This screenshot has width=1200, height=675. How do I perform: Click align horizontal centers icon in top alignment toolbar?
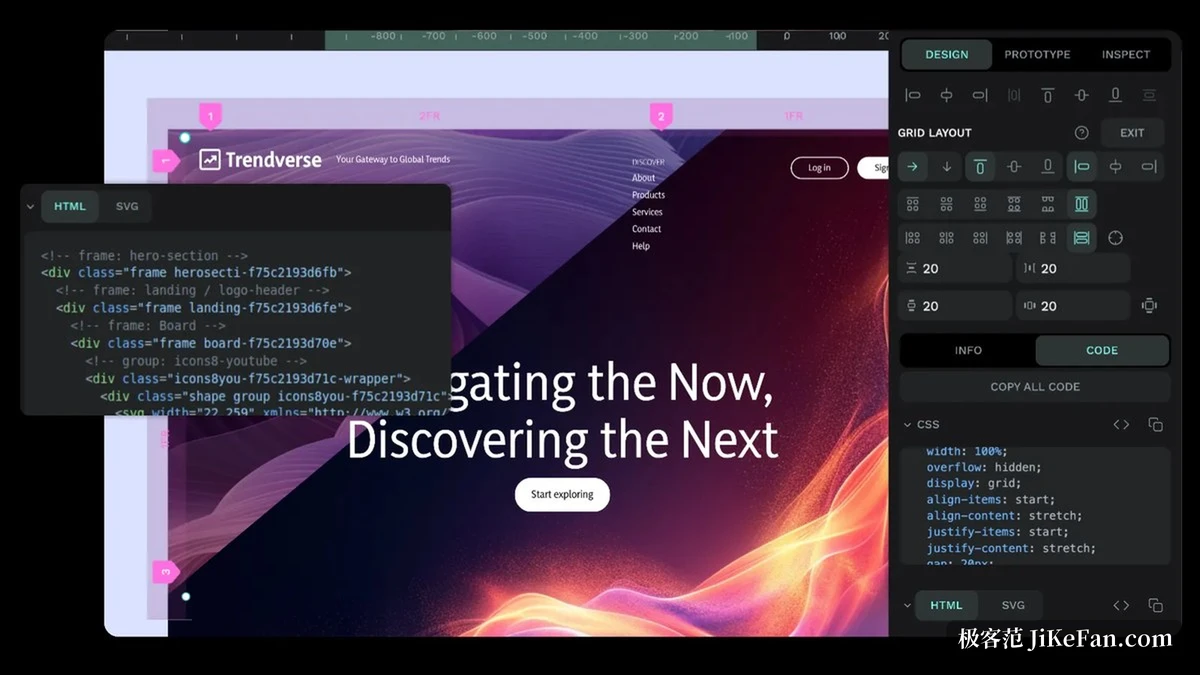point(946,95)
